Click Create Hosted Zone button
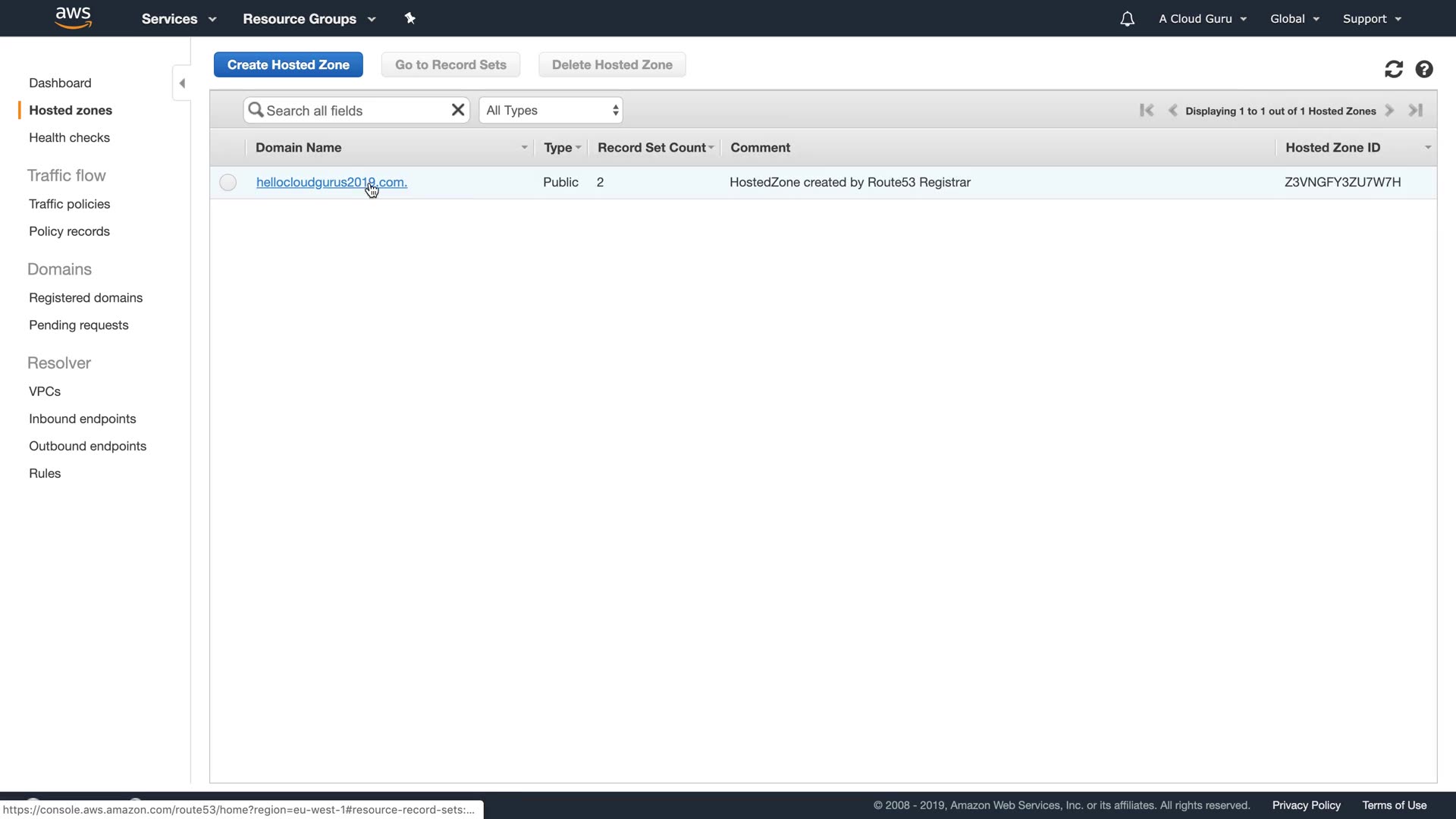The width and height of the screenshot is (1456, 819). (288, 65)
